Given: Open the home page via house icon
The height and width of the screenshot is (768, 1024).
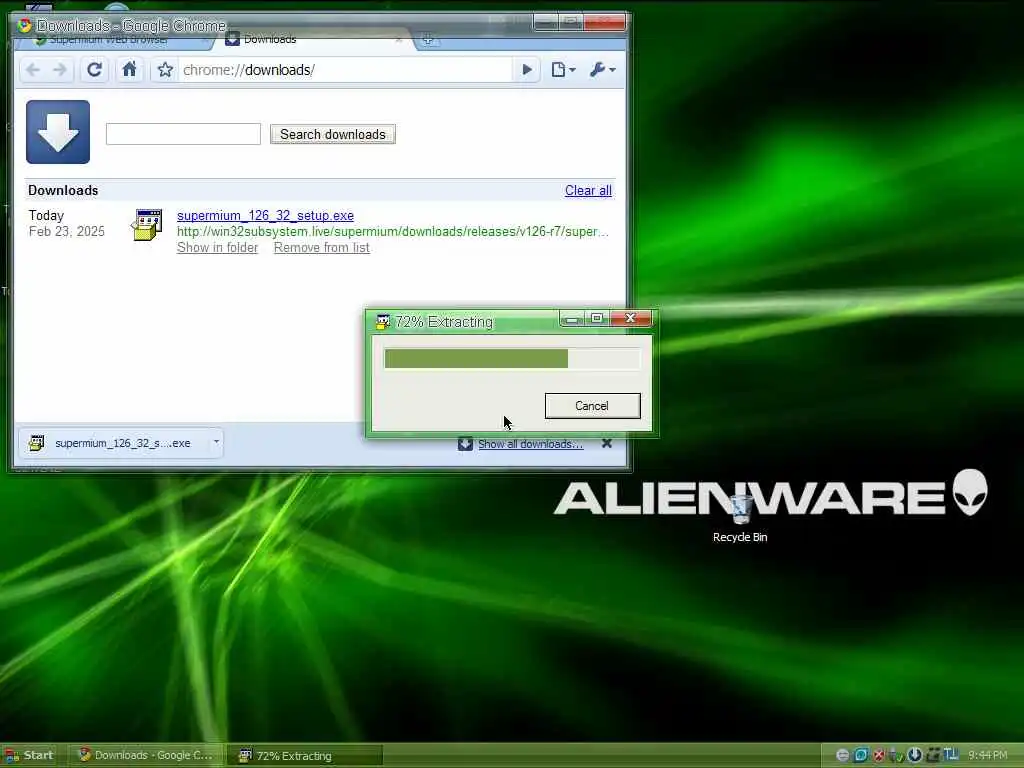Looking at the screenshot, I should 129,69.
